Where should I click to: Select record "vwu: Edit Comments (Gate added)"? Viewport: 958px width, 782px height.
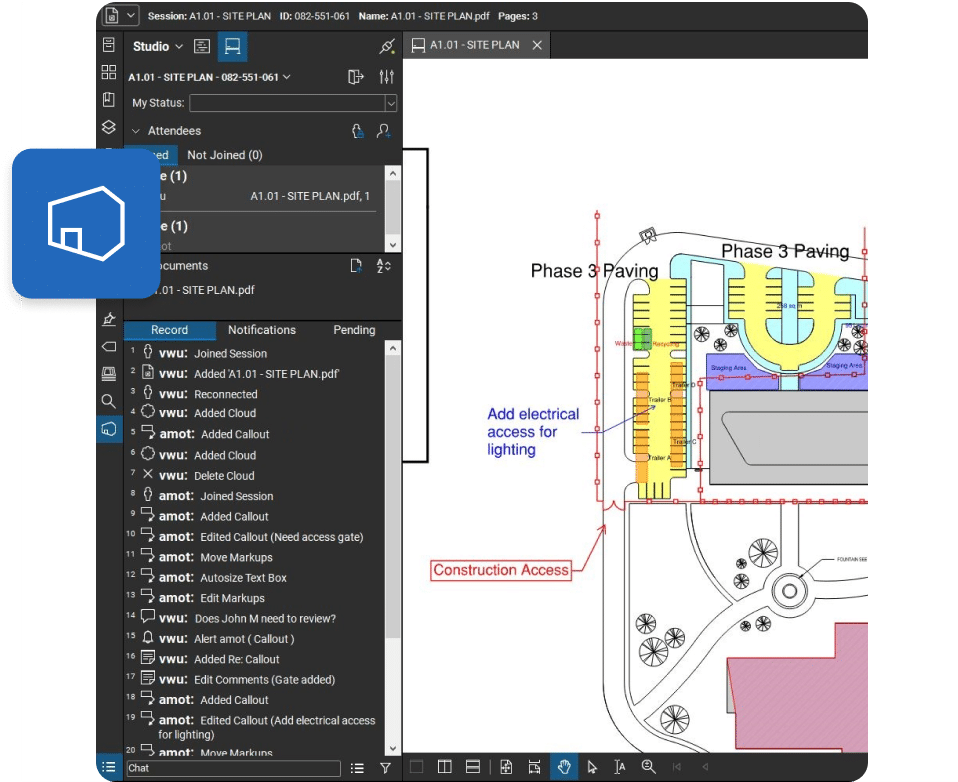(x=255, y=679)
